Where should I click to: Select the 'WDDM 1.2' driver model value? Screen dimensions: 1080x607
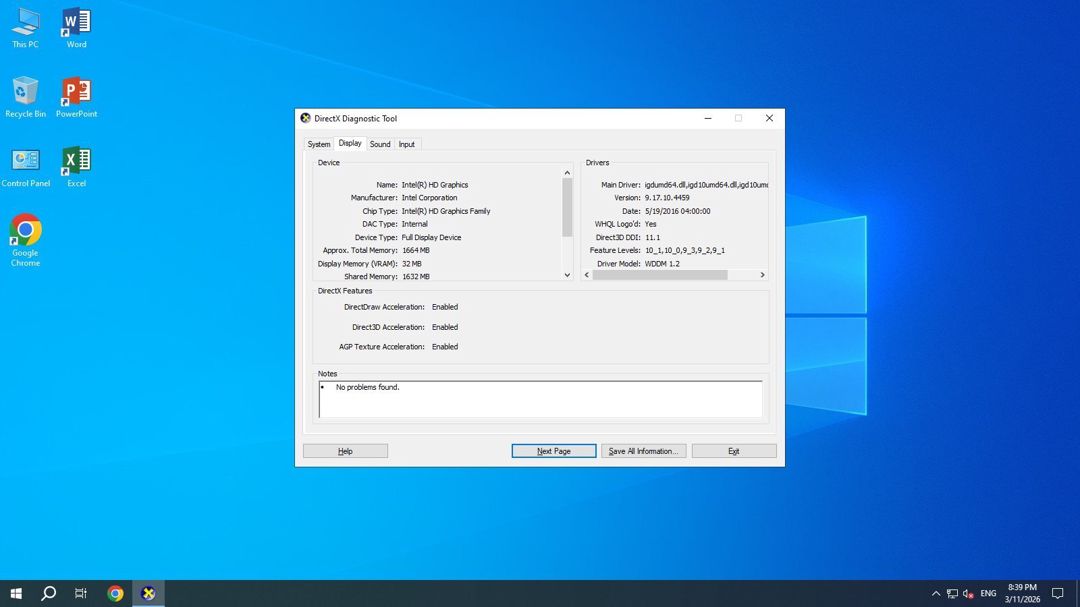coord(662,264)
